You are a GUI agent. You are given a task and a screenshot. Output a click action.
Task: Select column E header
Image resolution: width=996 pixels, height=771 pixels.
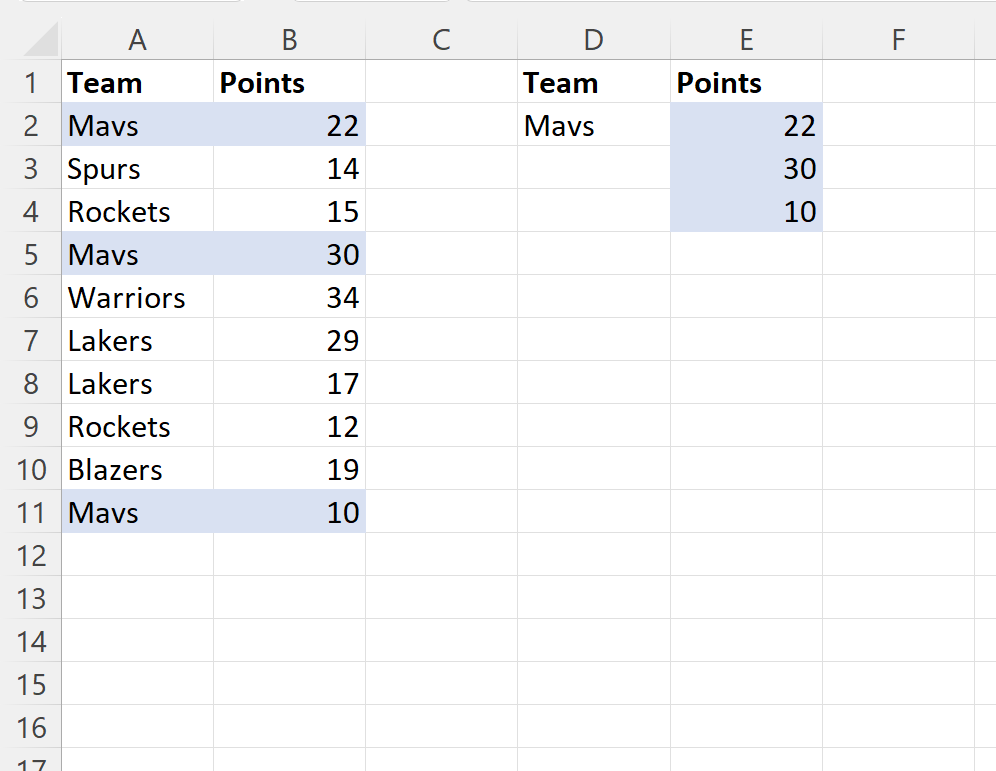pyautogui.click(x=746, y=40)
